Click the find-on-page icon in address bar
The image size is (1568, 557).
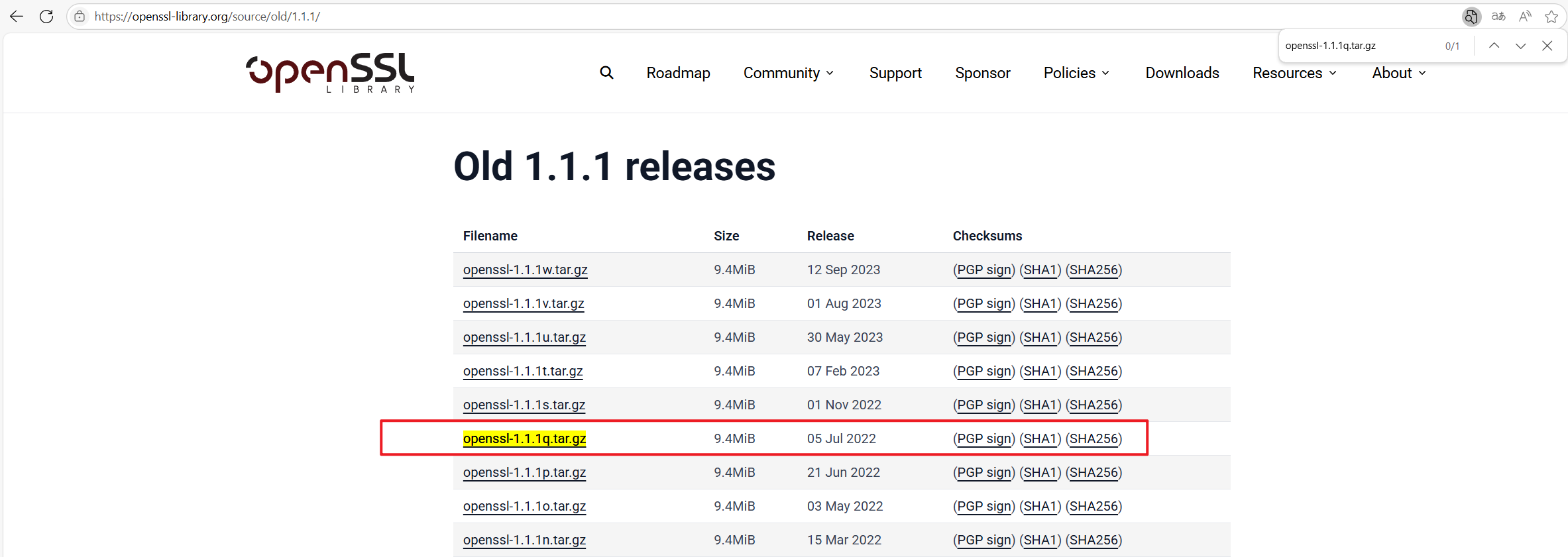click(x=1471, y=17)
